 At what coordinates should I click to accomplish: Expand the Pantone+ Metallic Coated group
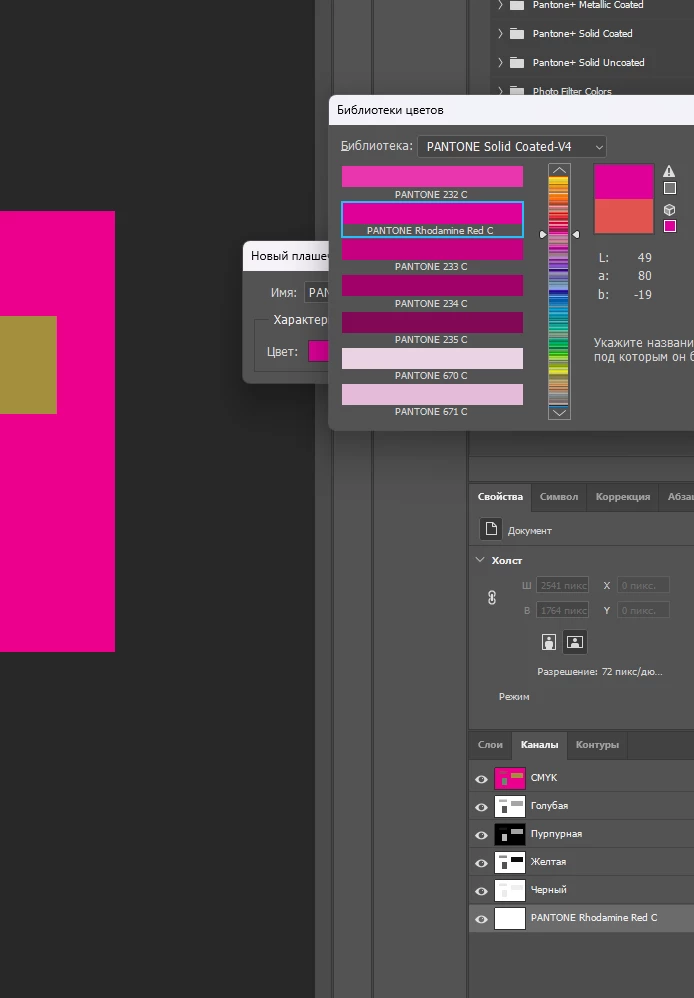point(500,4)
